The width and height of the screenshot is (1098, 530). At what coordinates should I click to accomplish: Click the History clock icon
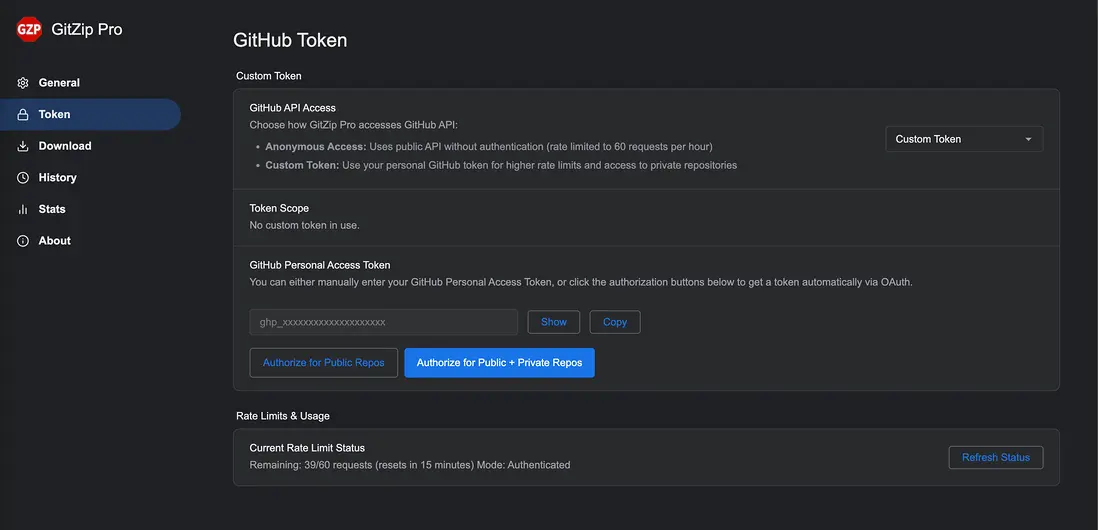pos(23,177)
